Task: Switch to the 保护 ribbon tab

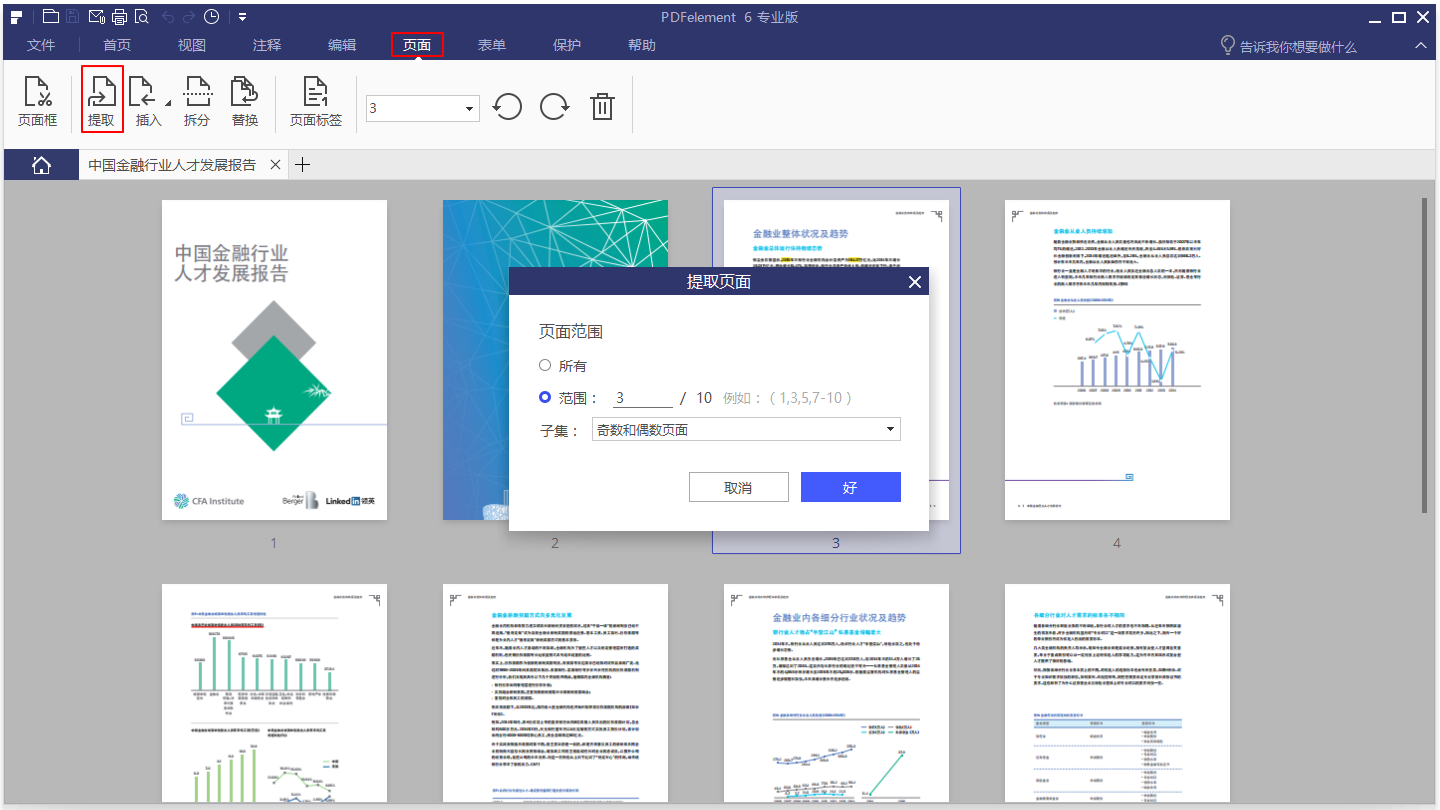Action: coord(567,45)
